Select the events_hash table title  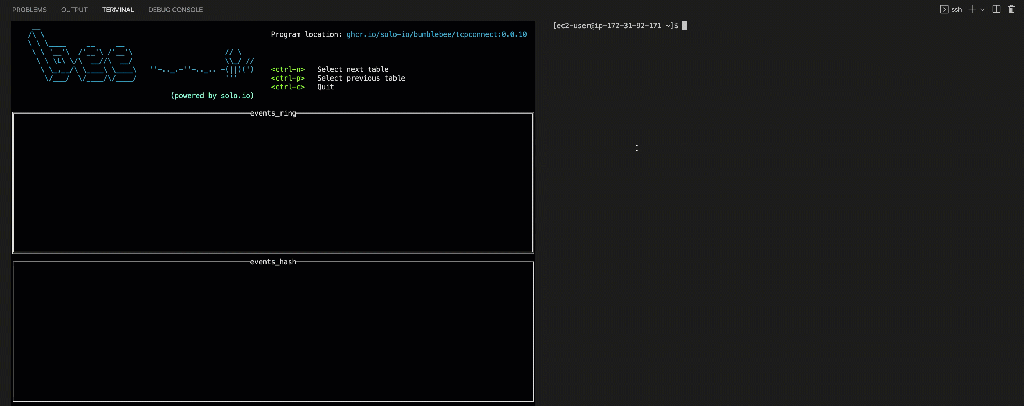tap(272, 261)
